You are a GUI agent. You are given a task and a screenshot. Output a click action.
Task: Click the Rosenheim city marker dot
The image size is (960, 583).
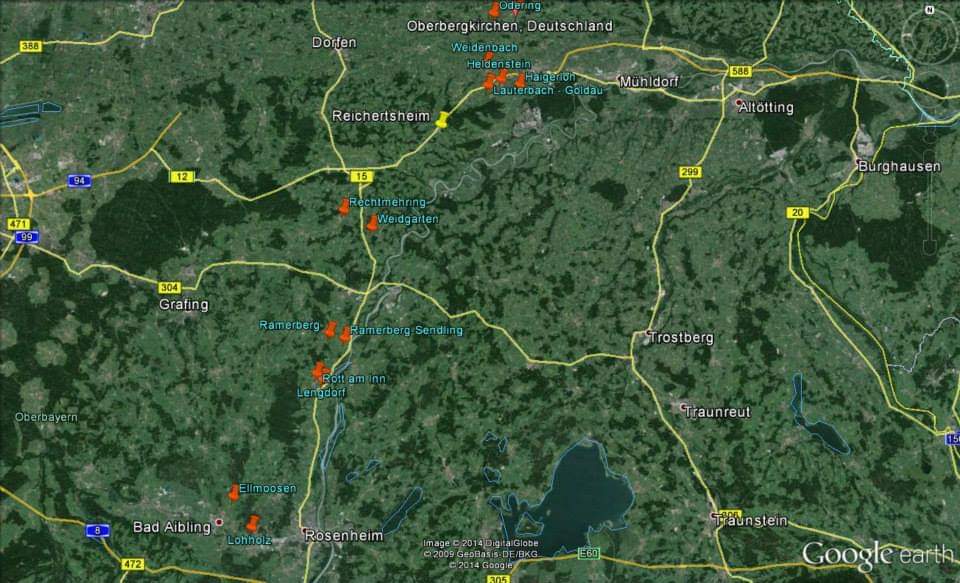[x=303, y=530]
